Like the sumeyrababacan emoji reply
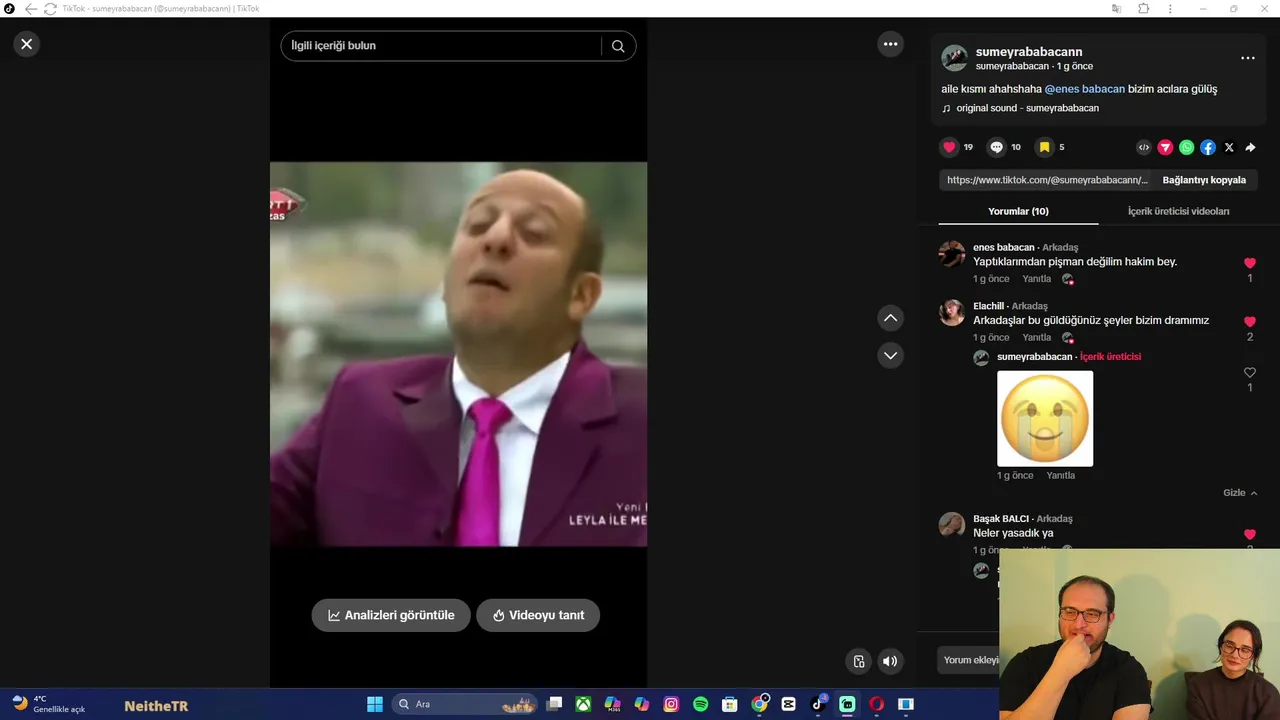The height and width of the screenshot is (720, 1280). (x=1249, y=373)
